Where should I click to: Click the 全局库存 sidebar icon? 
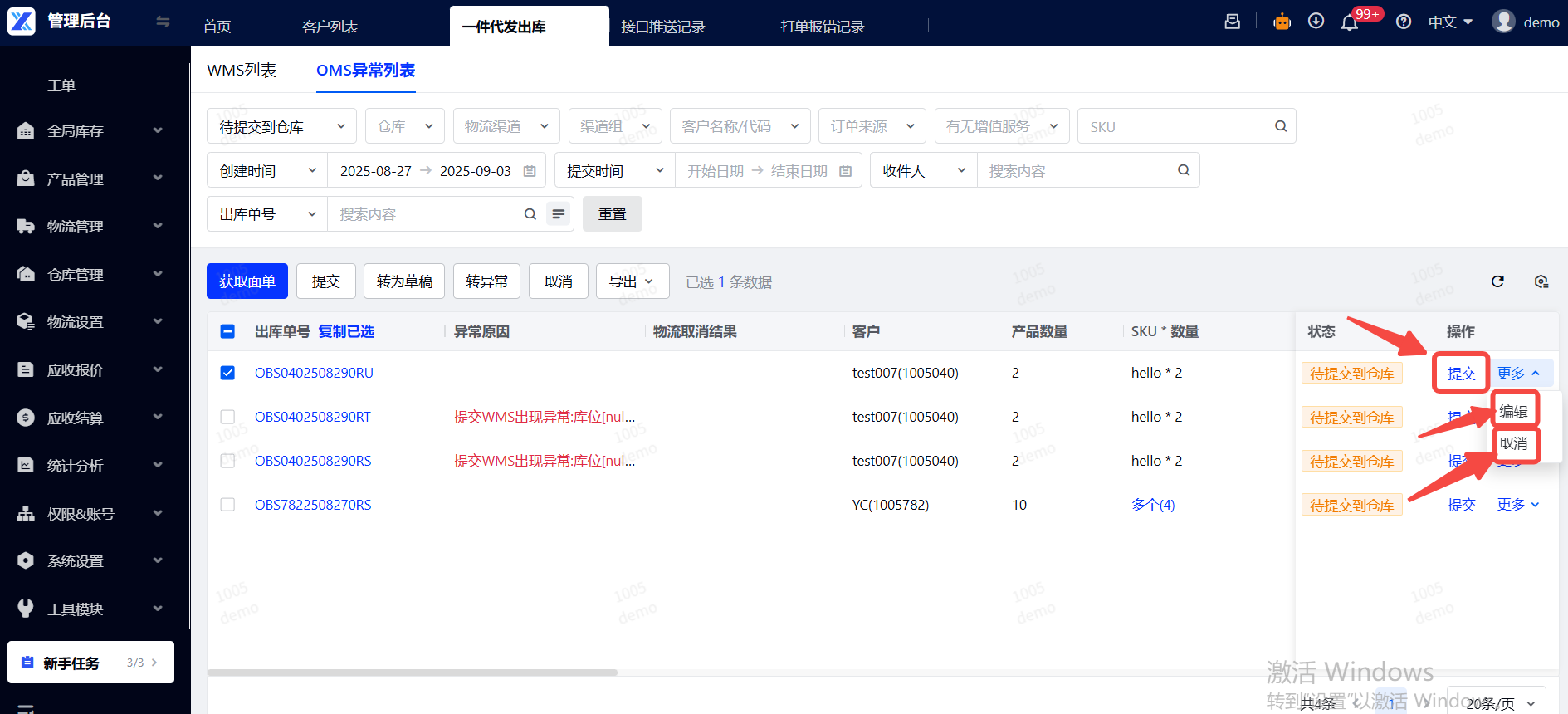point(26,131)
